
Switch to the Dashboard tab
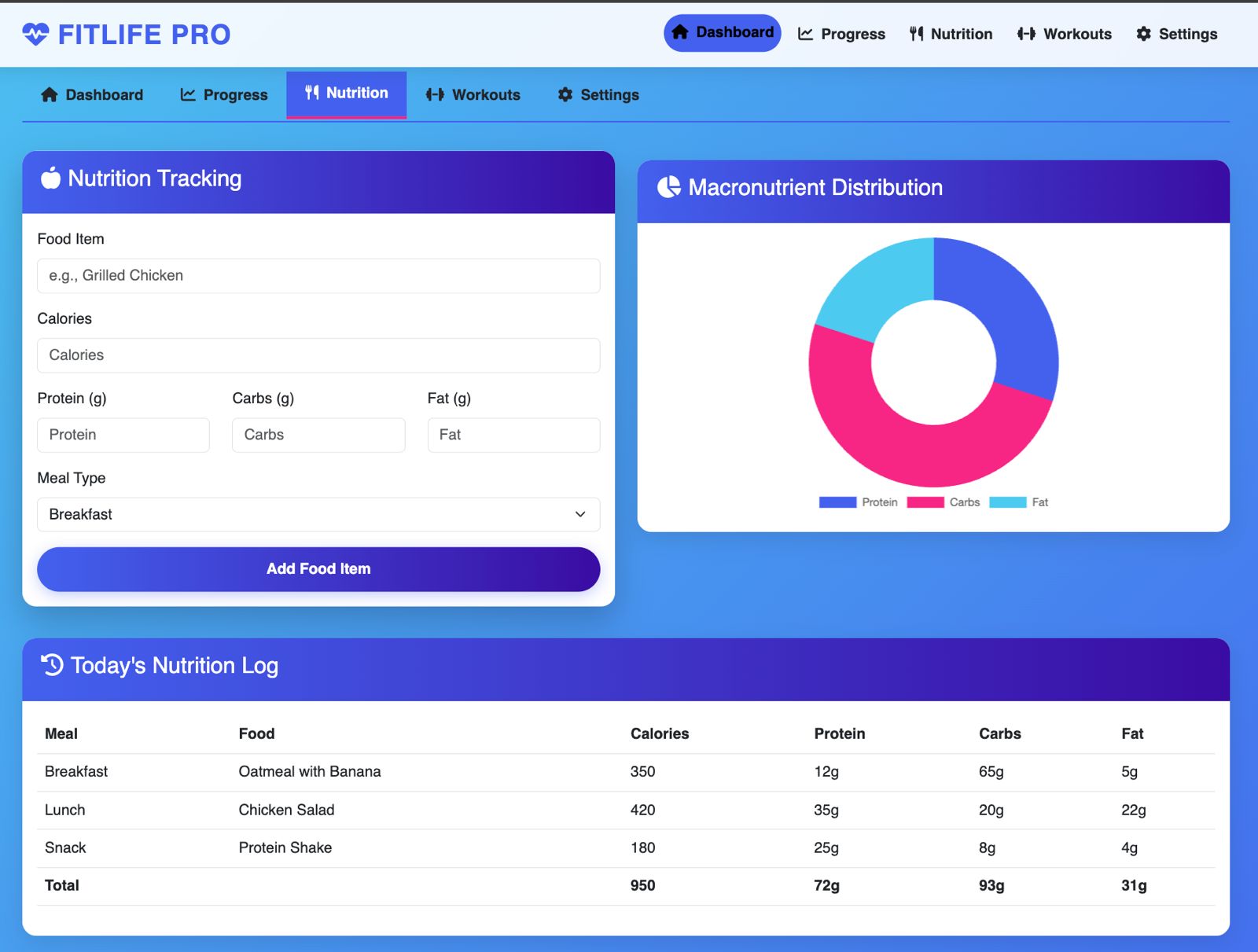click(x=92, y=94)
